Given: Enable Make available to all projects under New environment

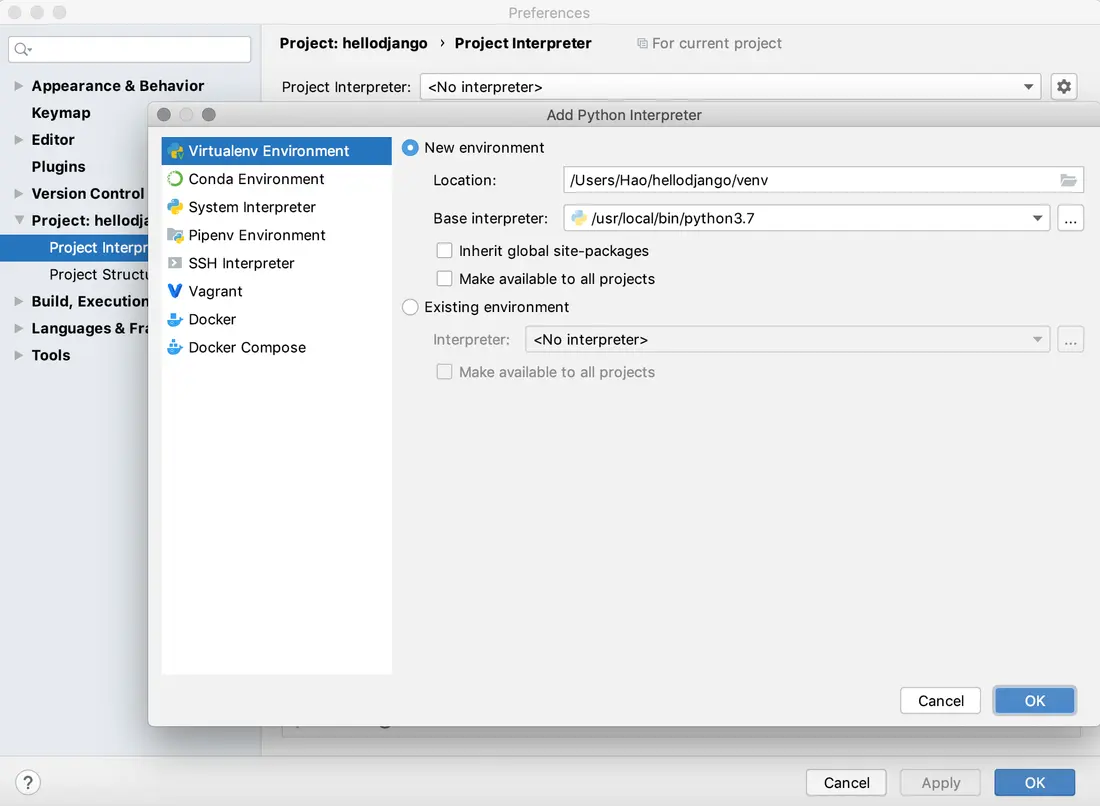Looking at the screenshot, I should pos(444,278).
